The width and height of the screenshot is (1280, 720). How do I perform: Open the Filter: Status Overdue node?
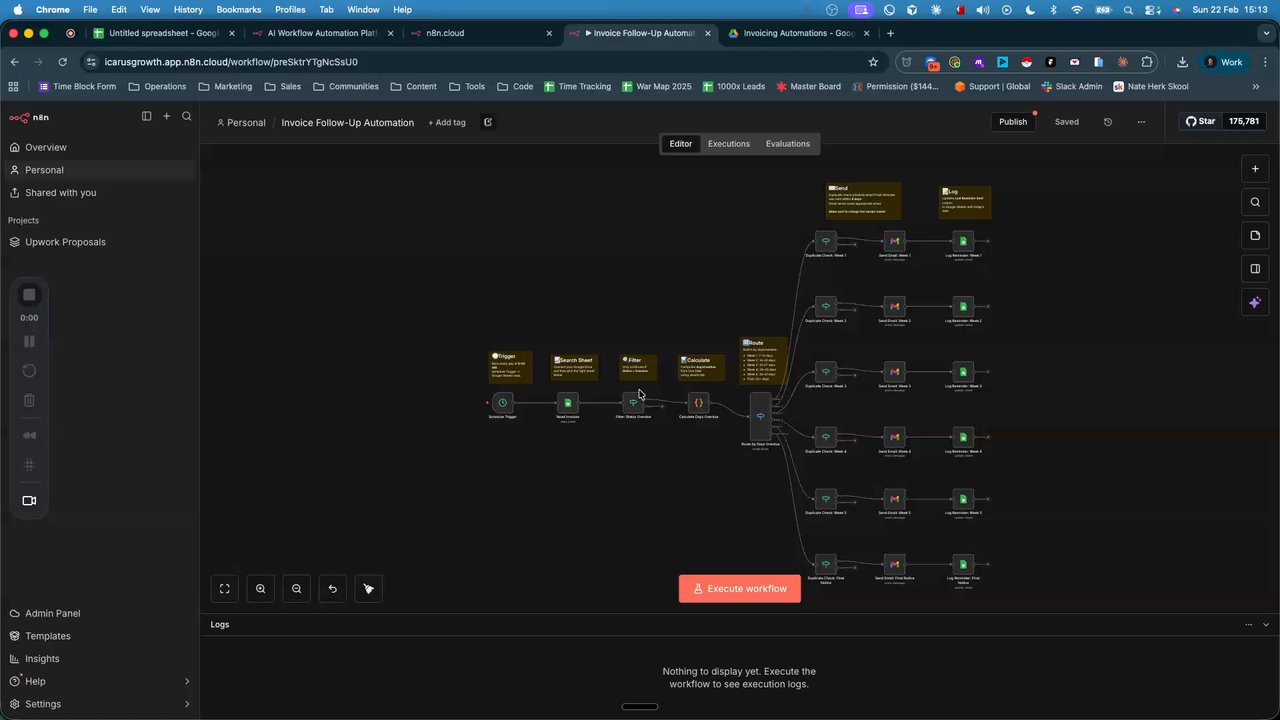click(x=633, y=403)
